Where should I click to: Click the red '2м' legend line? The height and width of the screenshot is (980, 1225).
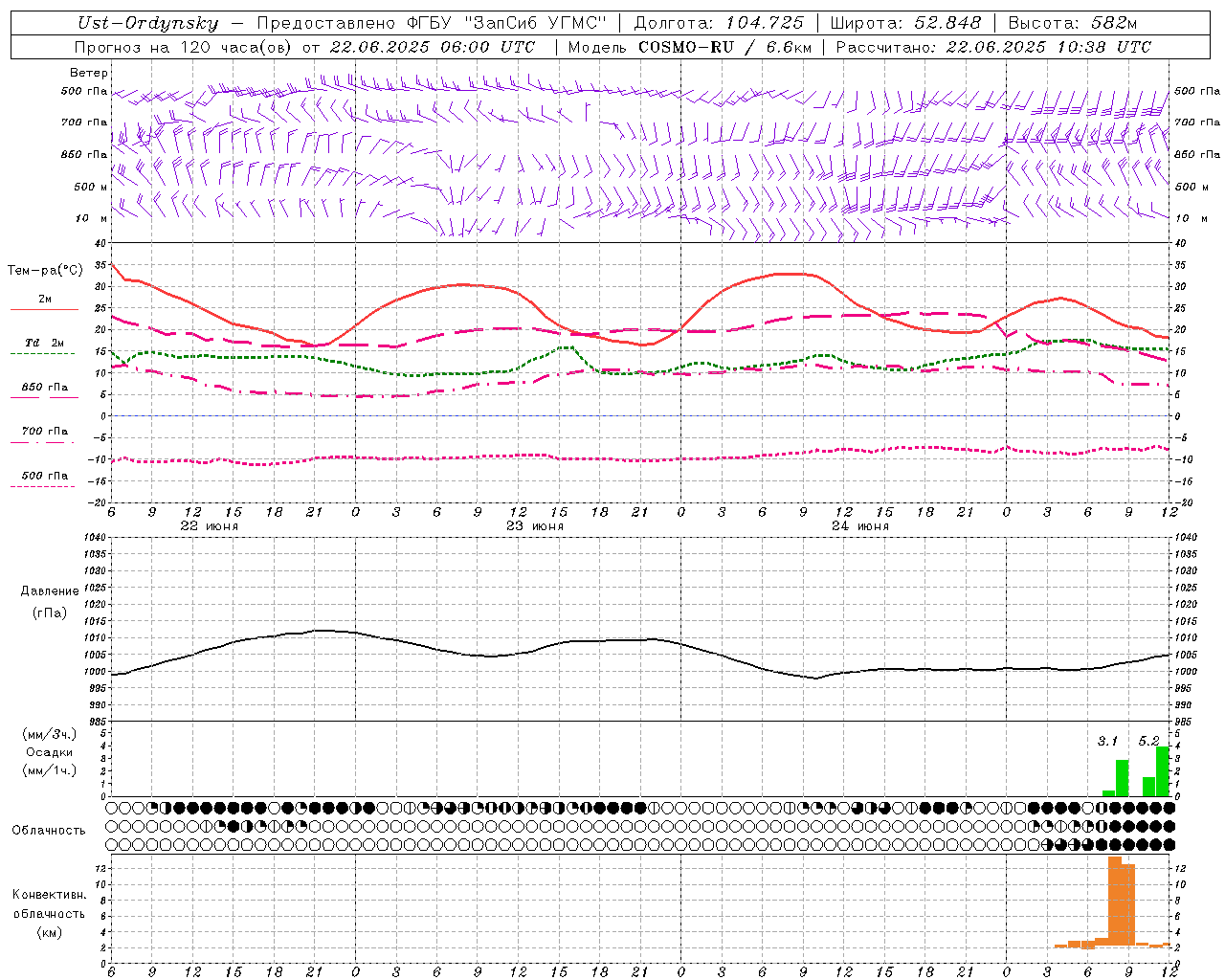pos(44,309)
